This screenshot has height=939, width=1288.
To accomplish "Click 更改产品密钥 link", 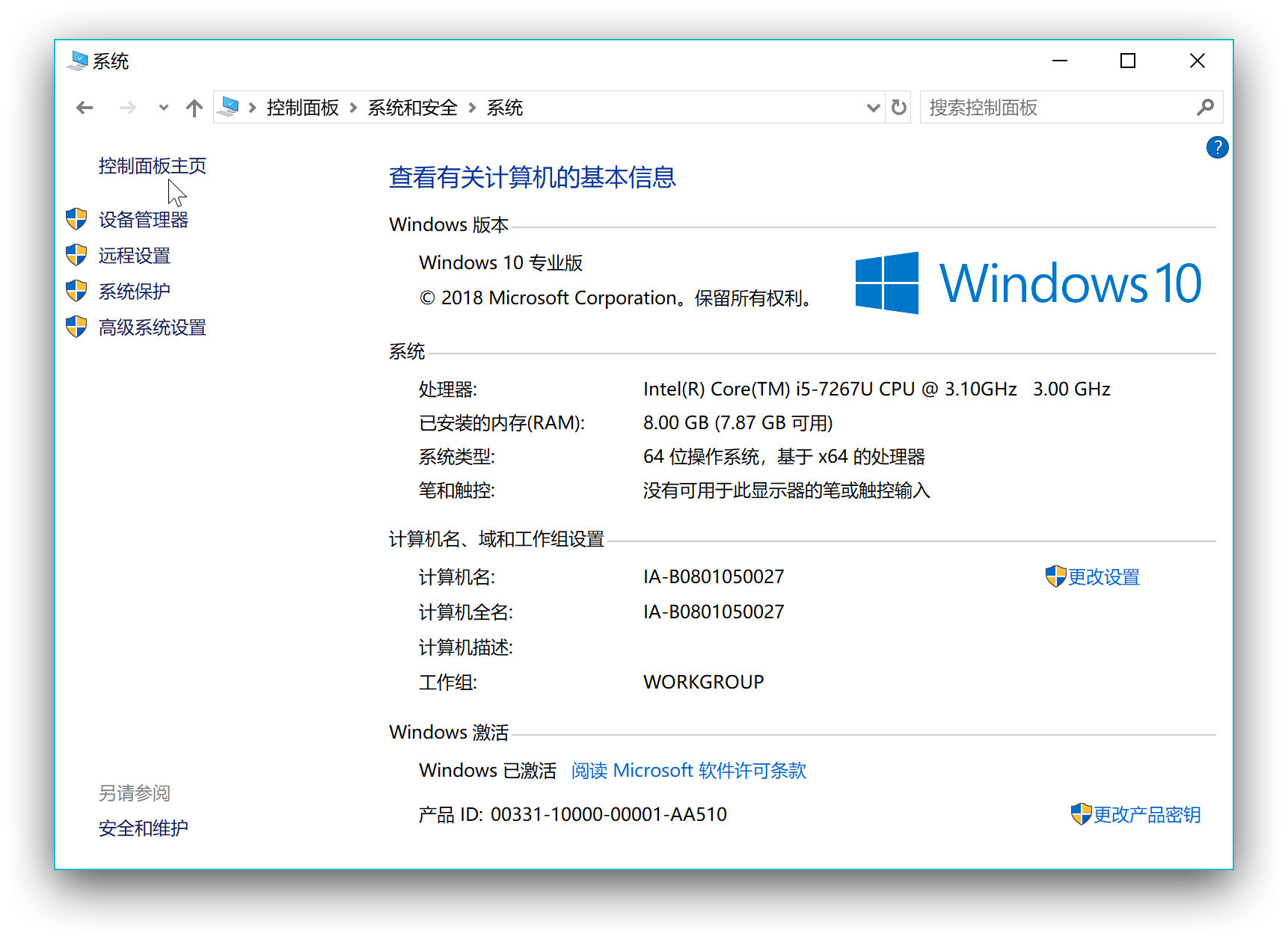I will [x=1147, y=815].
